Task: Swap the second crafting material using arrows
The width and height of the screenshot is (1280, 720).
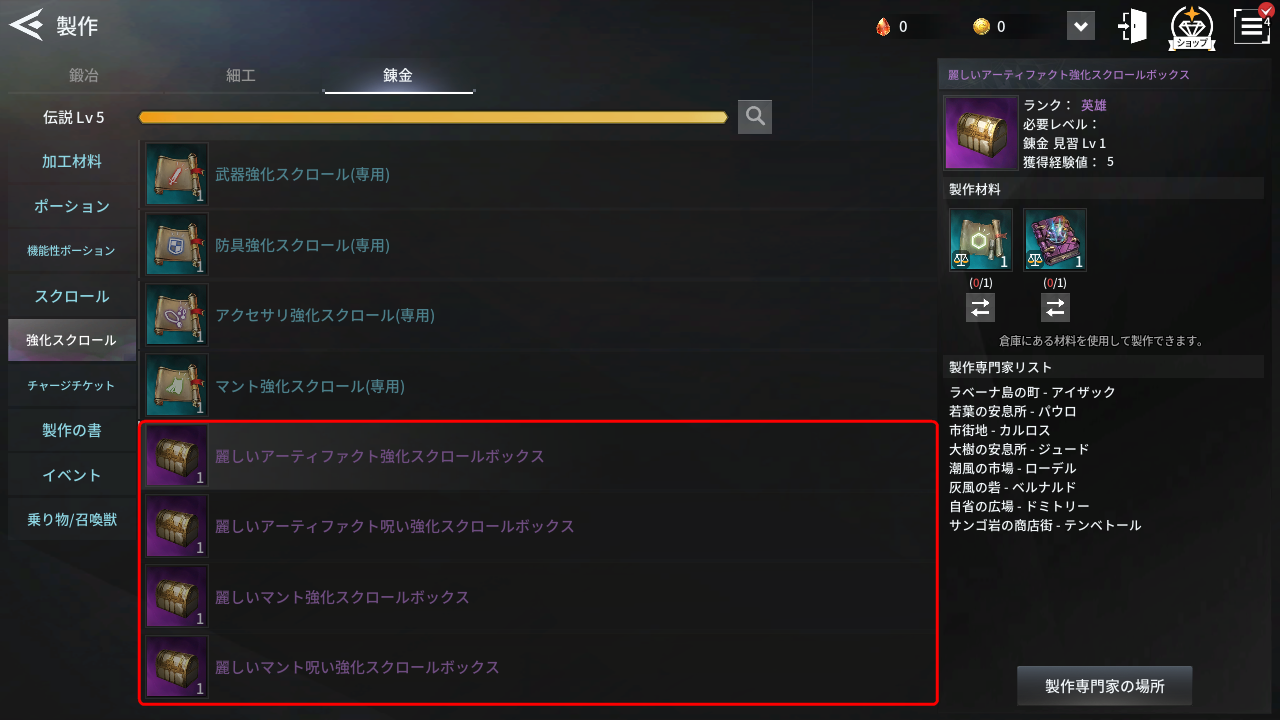Action: click(1055, 307)
